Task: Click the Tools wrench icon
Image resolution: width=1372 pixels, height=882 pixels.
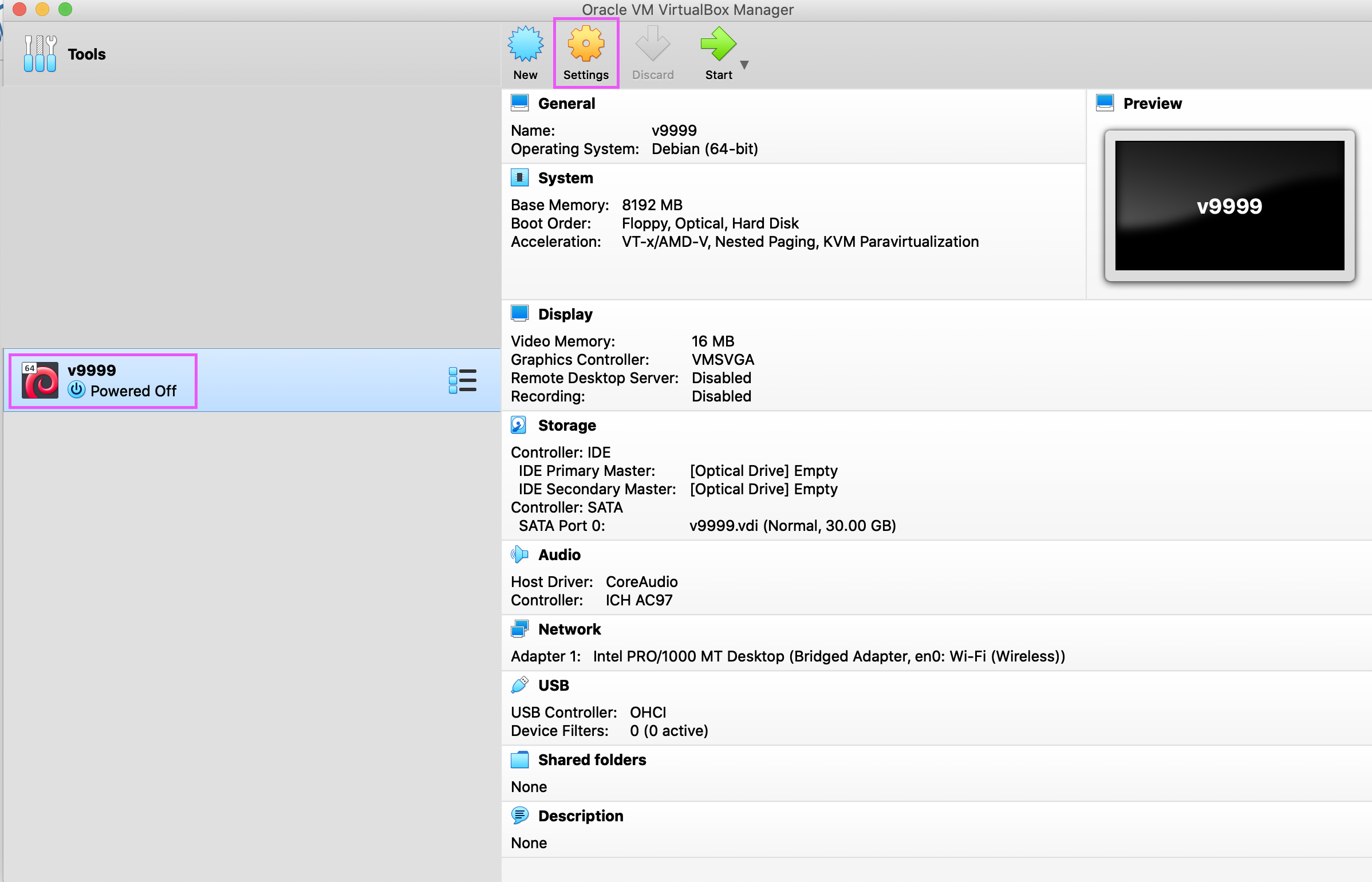Action: [x=40, y=54]
